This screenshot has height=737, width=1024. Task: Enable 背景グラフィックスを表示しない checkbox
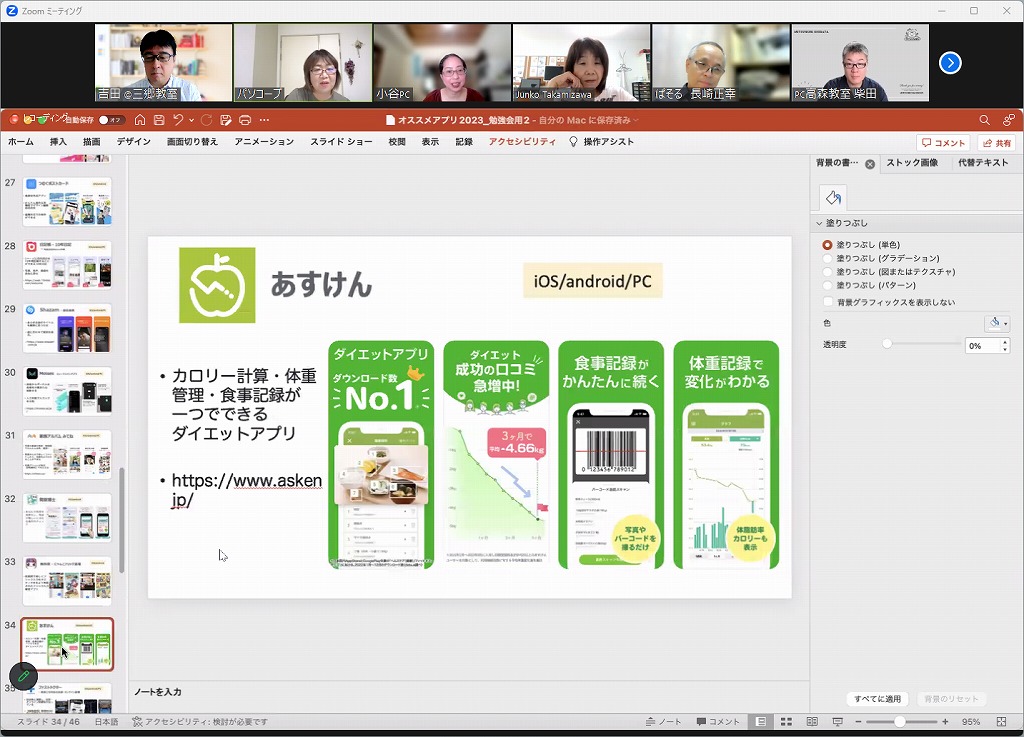click(x=827, y=302)
